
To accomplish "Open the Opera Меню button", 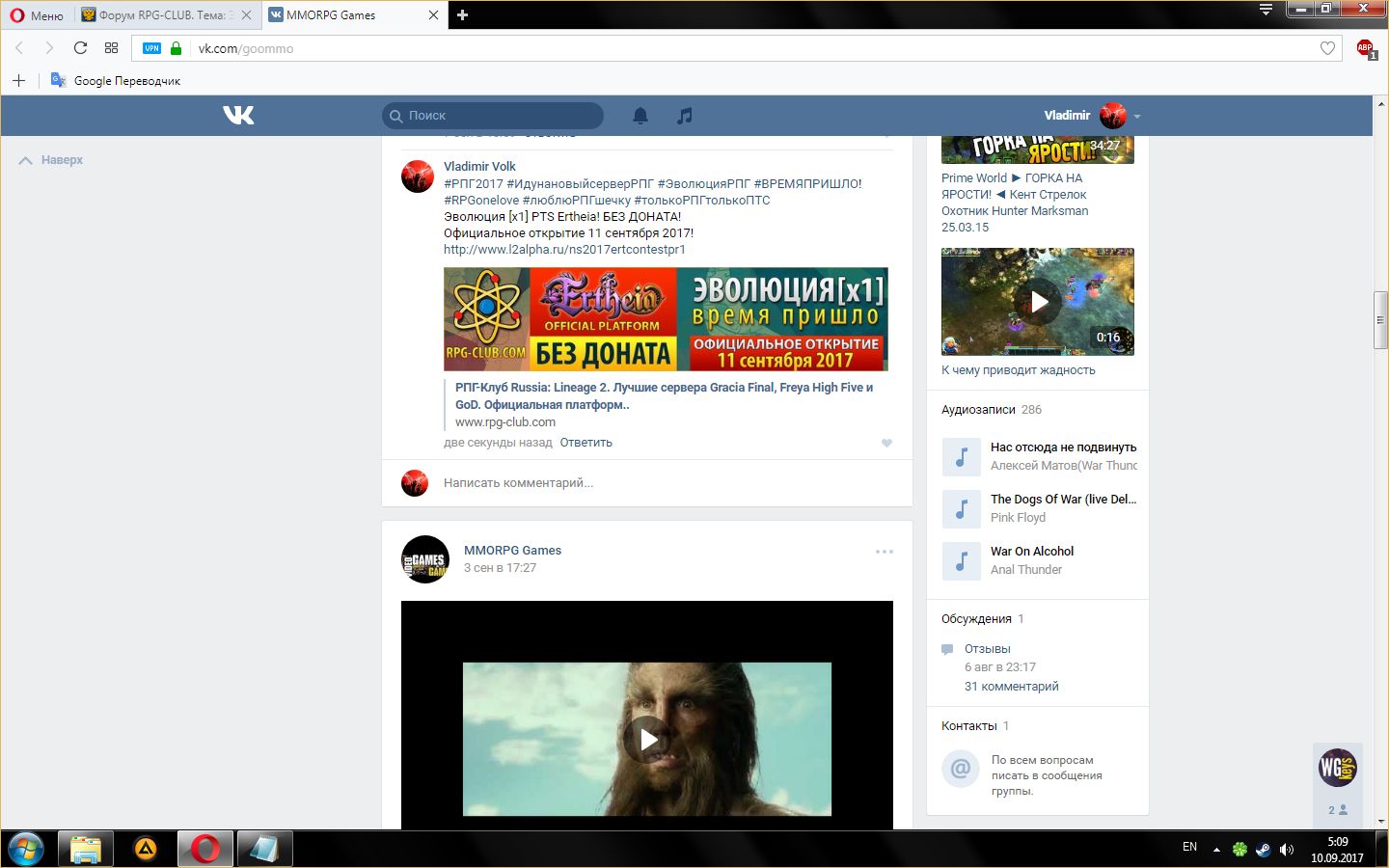I will [36, 15].
